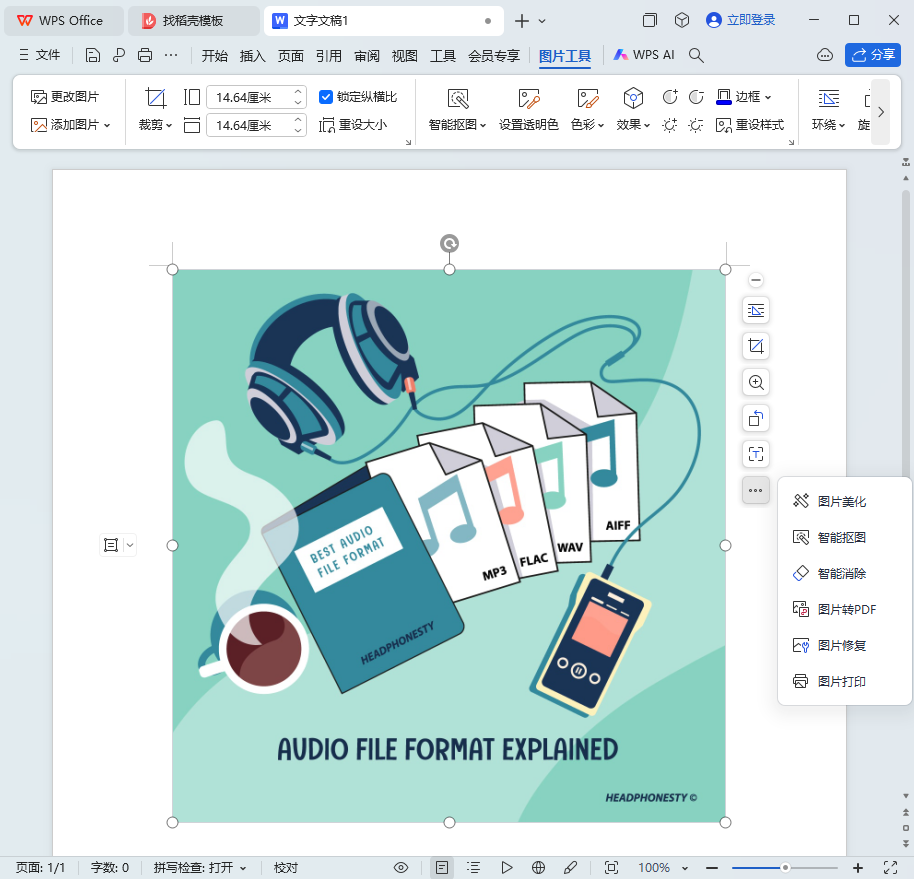Click the text wrap layout icon beside image
The image size is (914, 879).
pos(756,310)
